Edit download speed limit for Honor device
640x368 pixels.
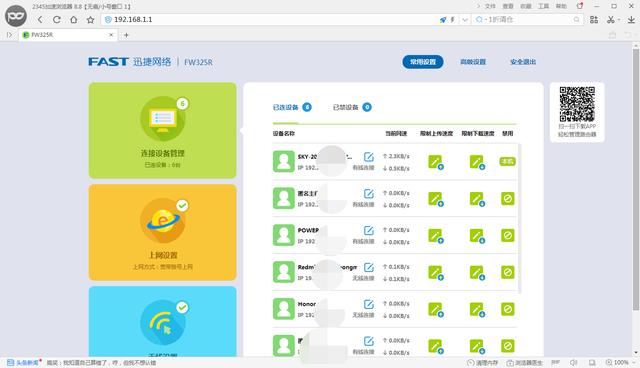tap(477, 310)
